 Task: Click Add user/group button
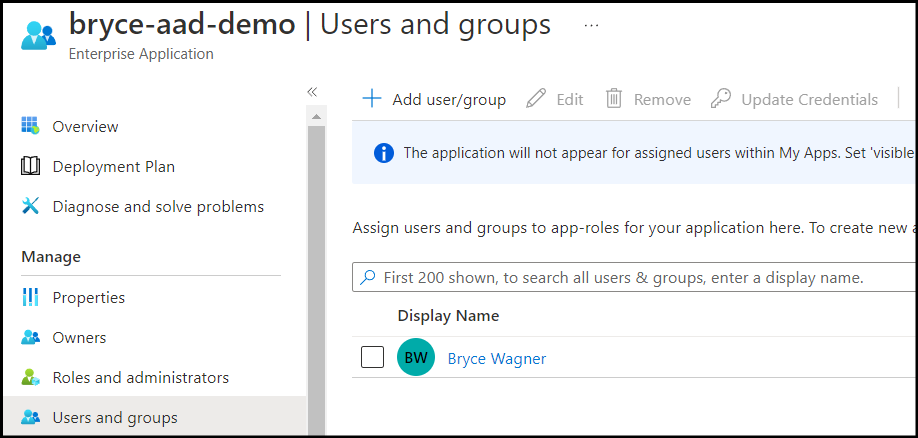(434, 99)
